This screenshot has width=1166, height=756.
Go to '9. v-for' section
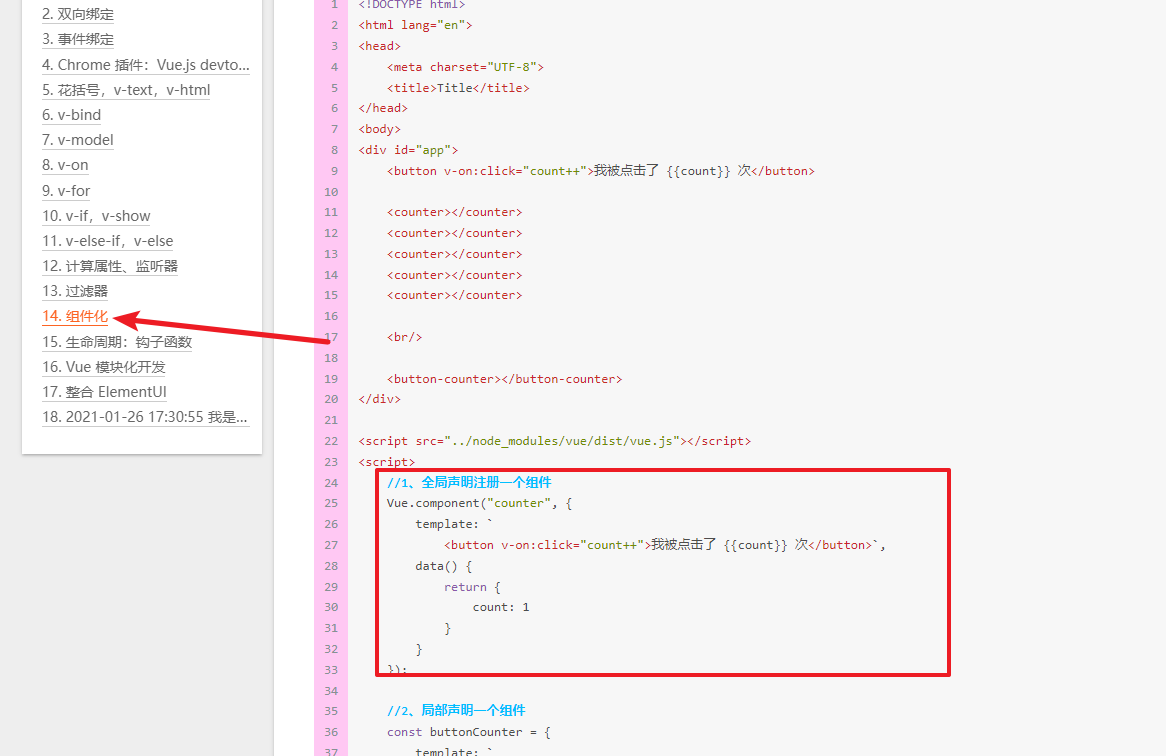[x=66, y=191]
